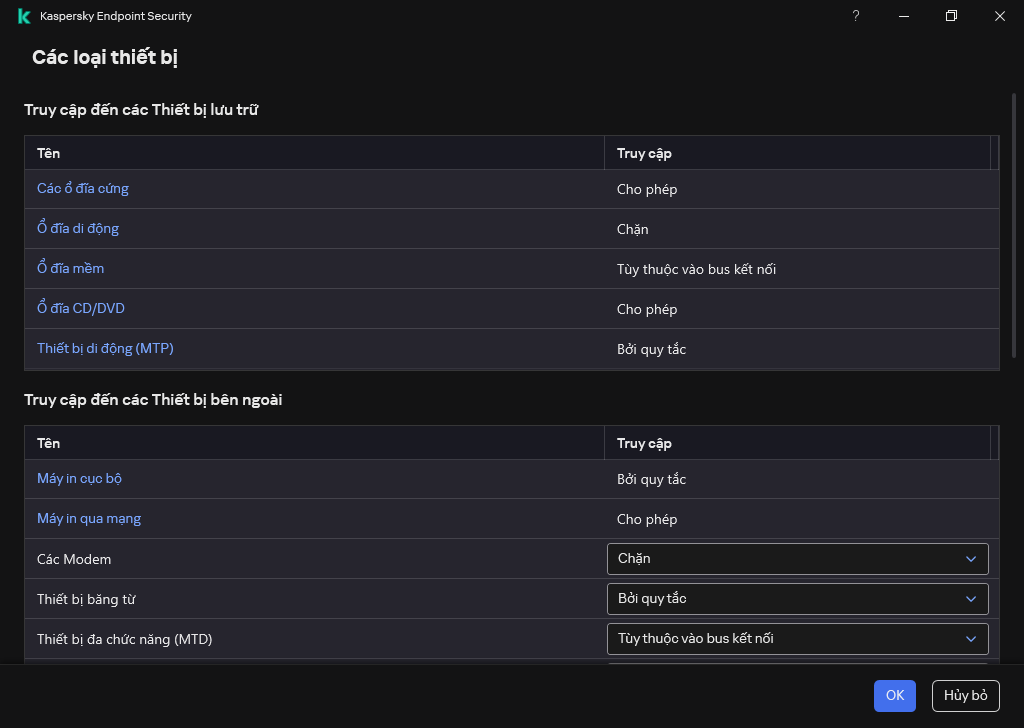Confirm with the OK button

(894, 696)
